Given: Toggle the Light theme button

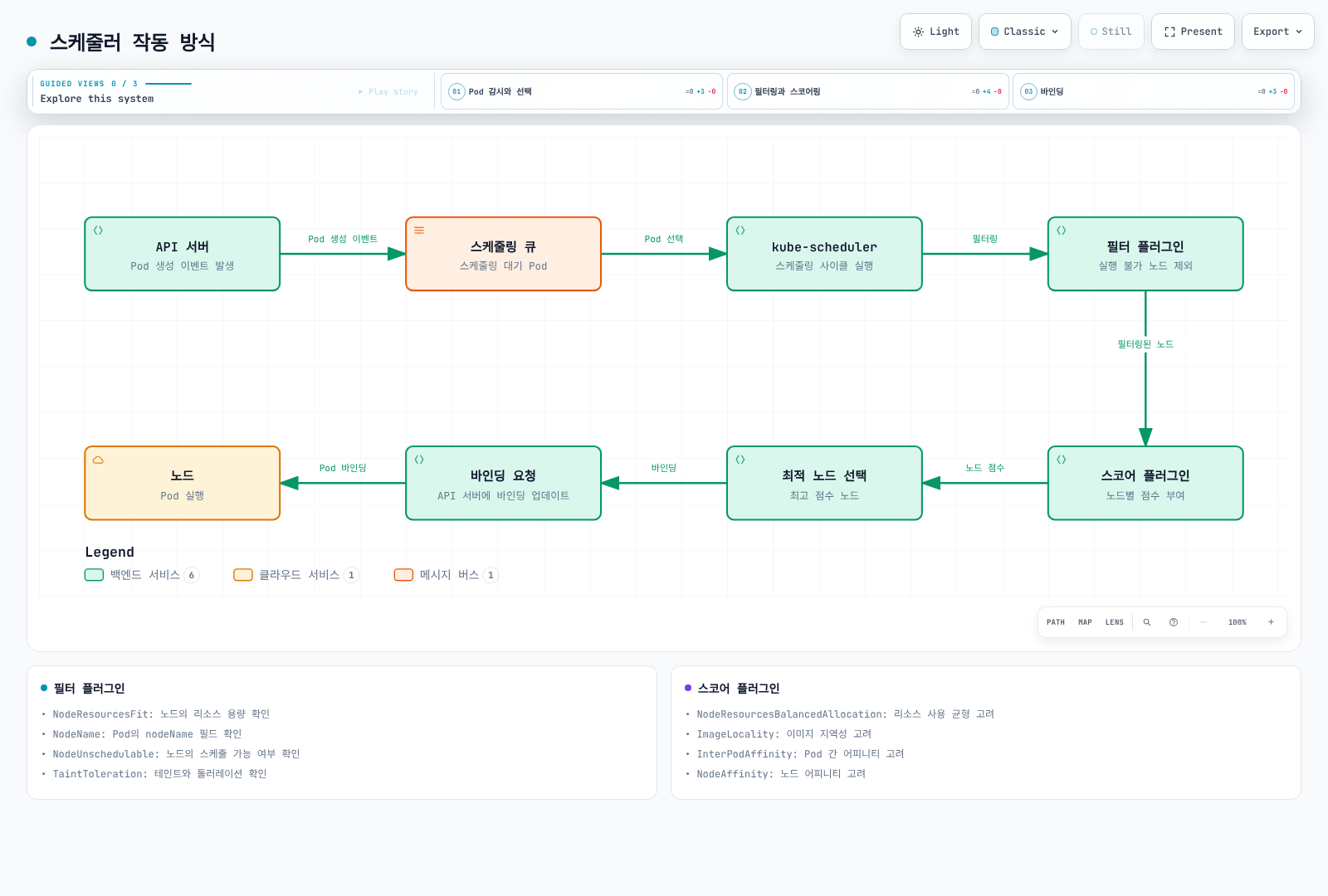Looking at the screenshot, I should 935,32.
